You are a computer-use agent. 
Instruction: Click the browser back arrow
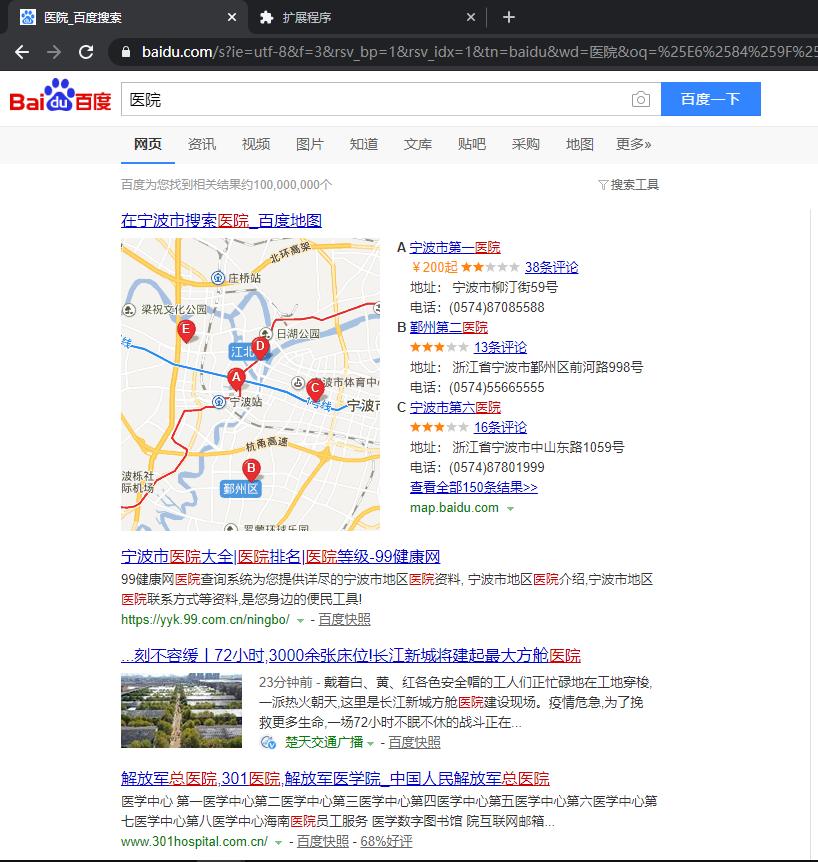[x=22, y=49]
